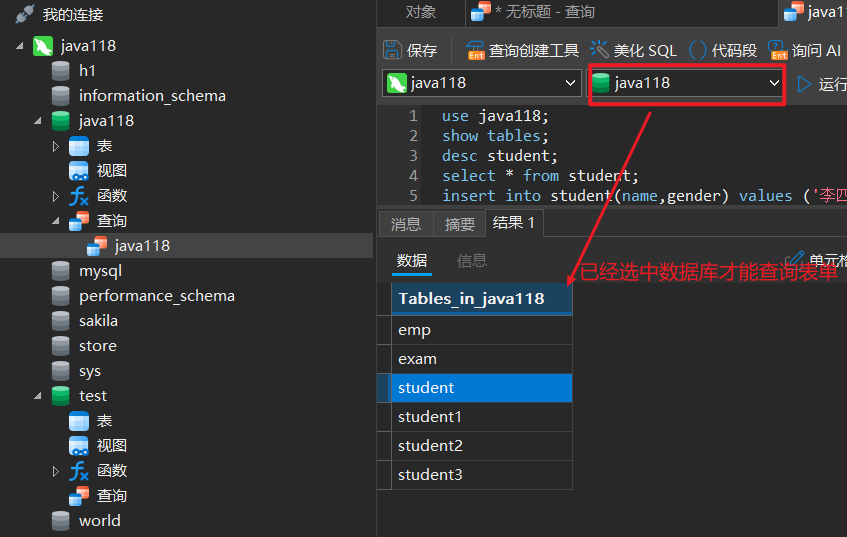Select the student2 result row
The width and height of the screenshot is (847, 537).
pyautogui.click(x=481, y=446)
